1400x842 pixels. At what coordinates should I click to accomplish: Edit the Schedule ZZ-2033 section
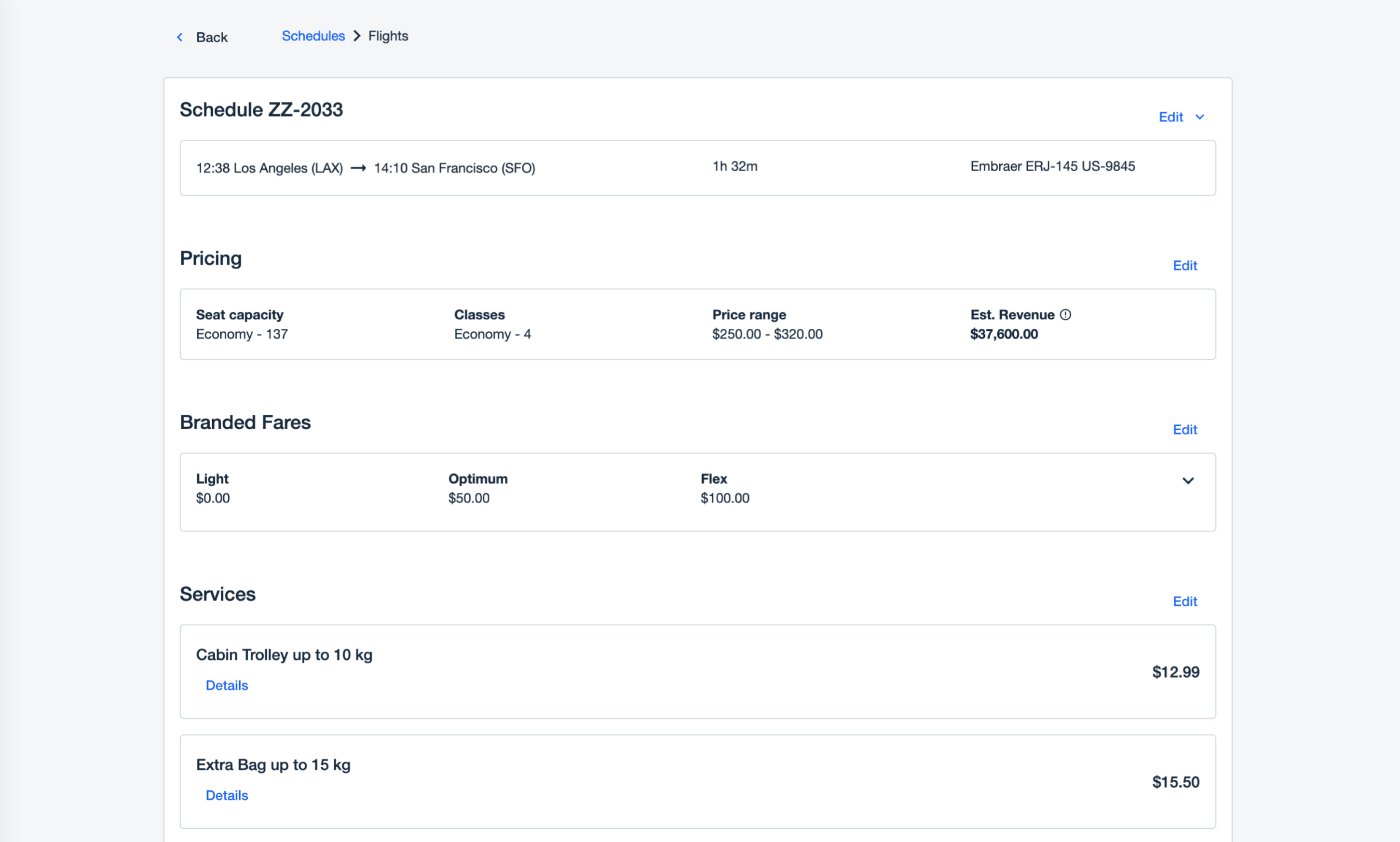click(1170, 117)
